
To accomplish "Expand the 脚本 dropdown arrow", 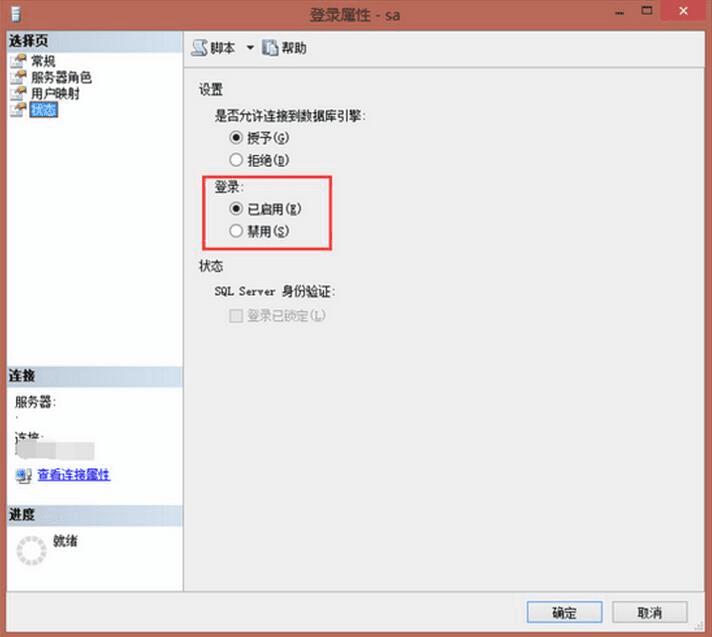I will coord(250,48).
